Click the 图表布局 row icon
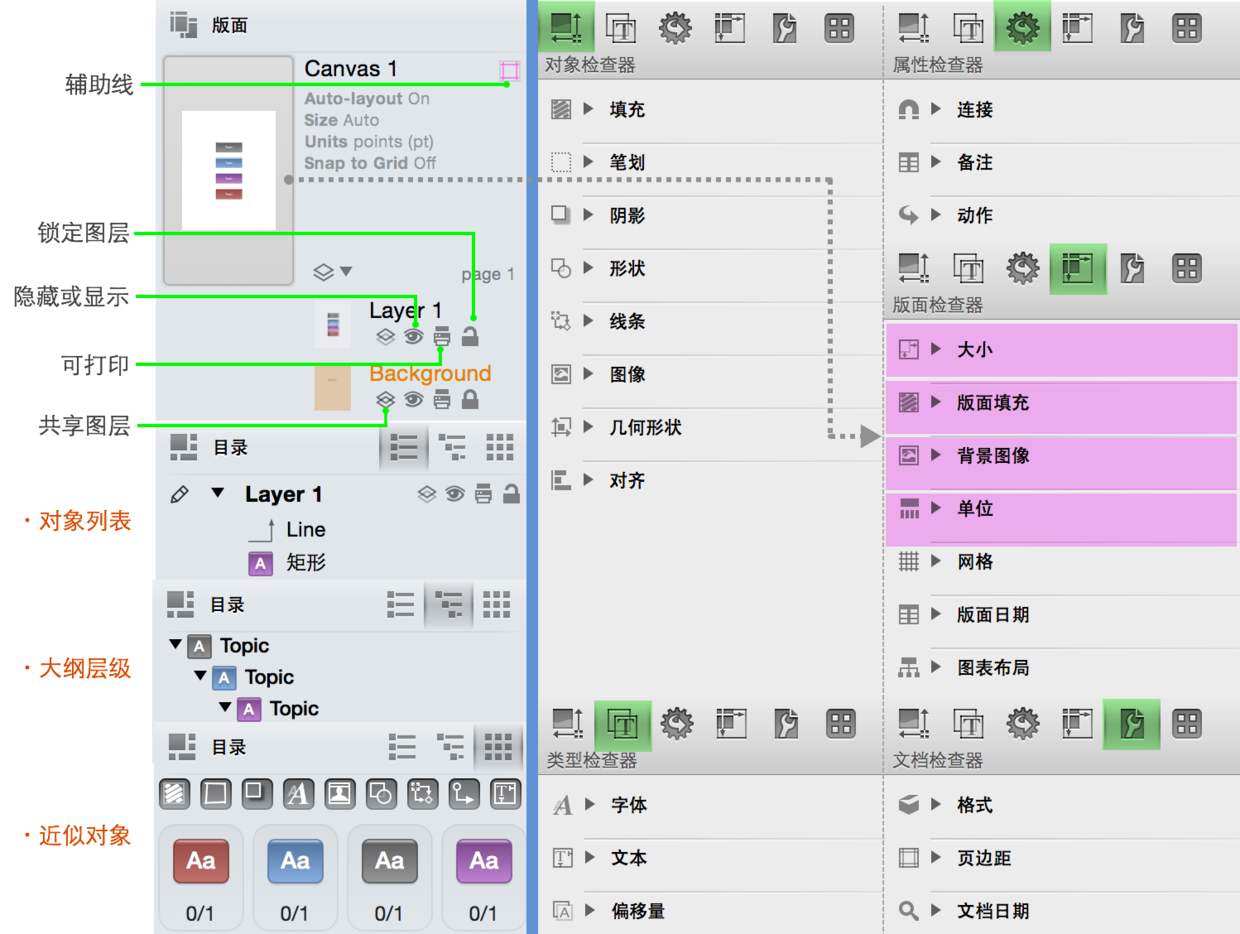The height and width of the screenshot is (934, 1240). 909,668
